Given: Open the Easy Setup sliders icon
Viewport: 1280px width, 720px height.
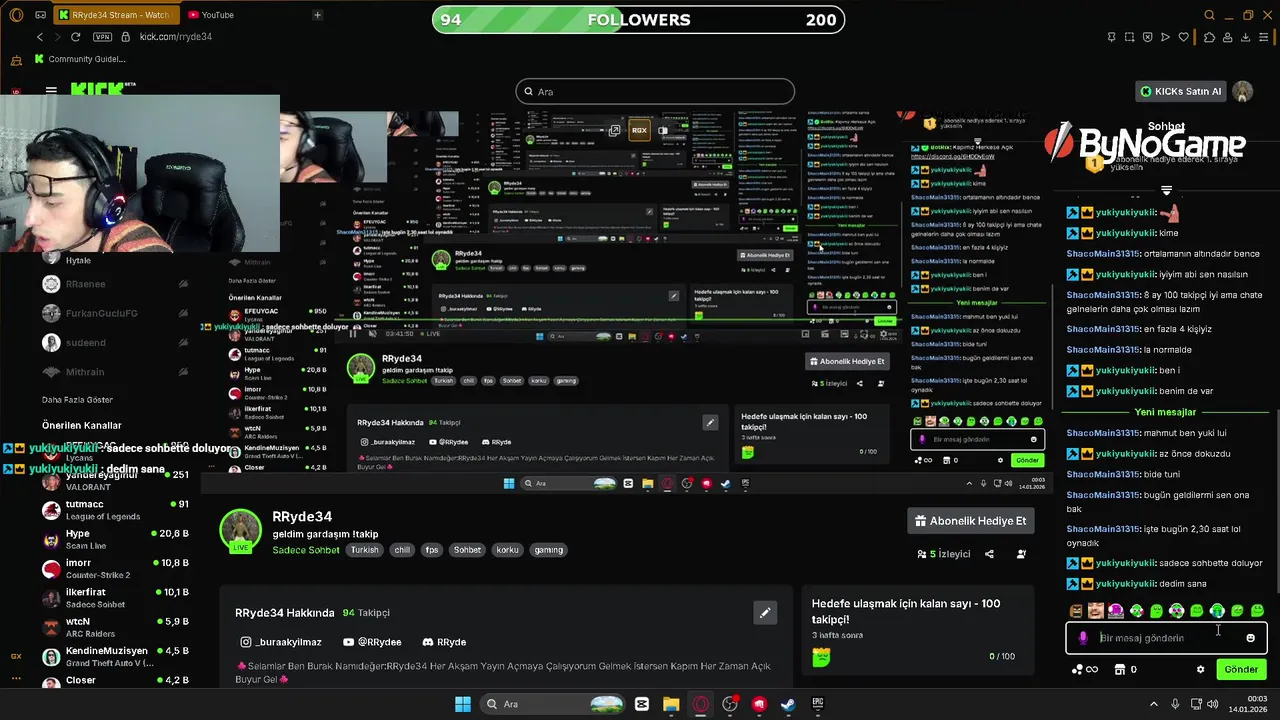Looking at the screenshot, I should (1265, 37).
